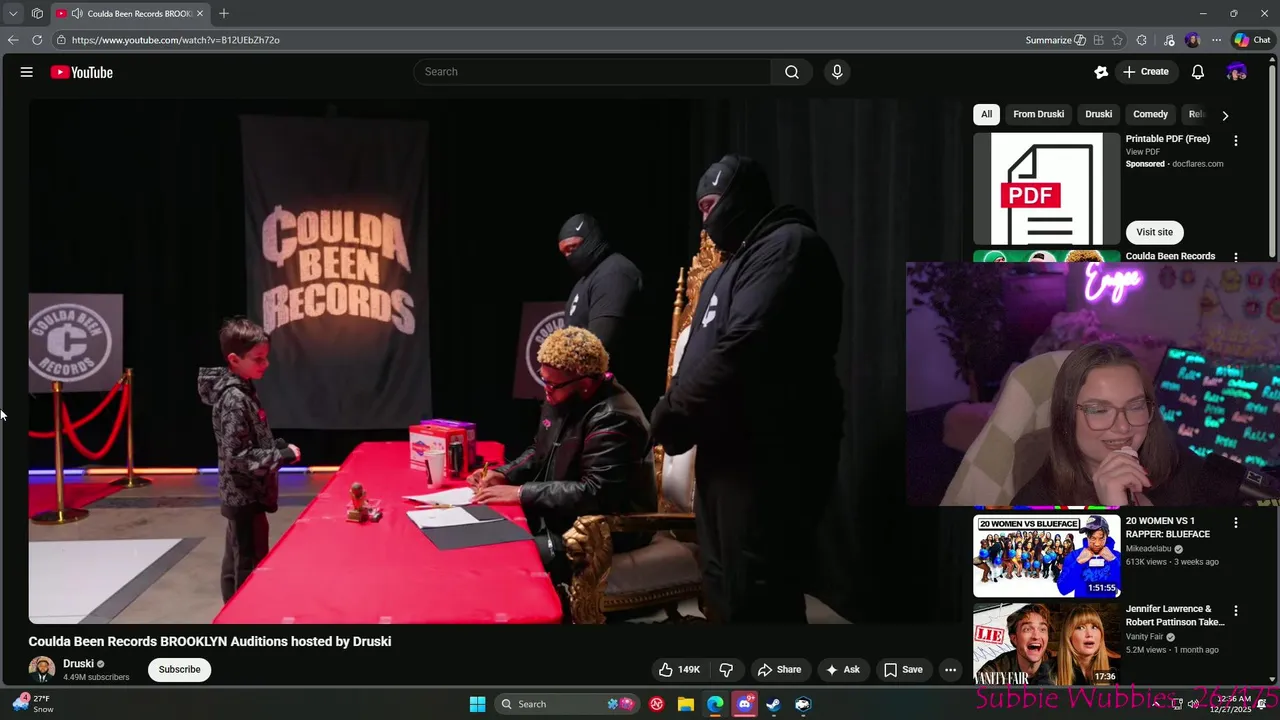
Task: Visit site for Printable PDF ad
Action: (1154, 232)
